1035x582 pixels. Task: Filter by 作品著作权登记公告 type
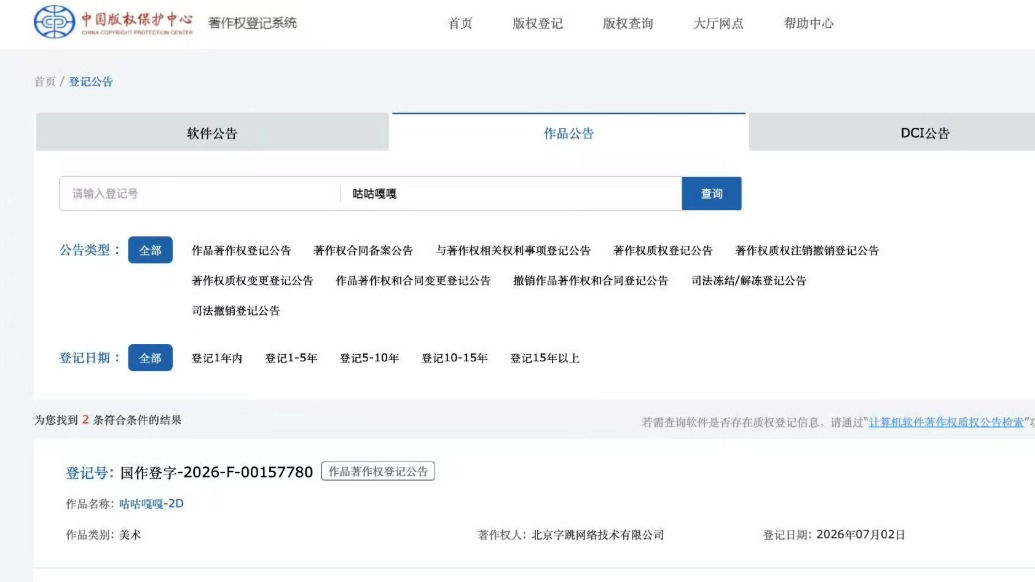click(241, 251)
